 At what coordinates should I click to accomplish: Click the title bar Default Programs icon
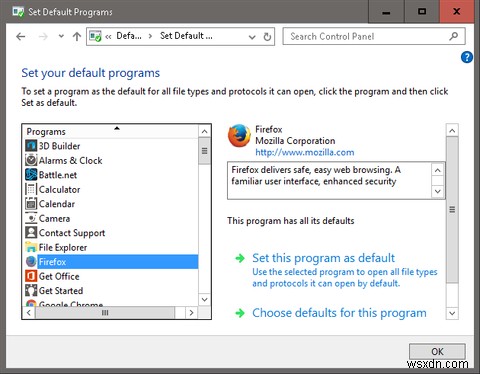click(18, 12)
